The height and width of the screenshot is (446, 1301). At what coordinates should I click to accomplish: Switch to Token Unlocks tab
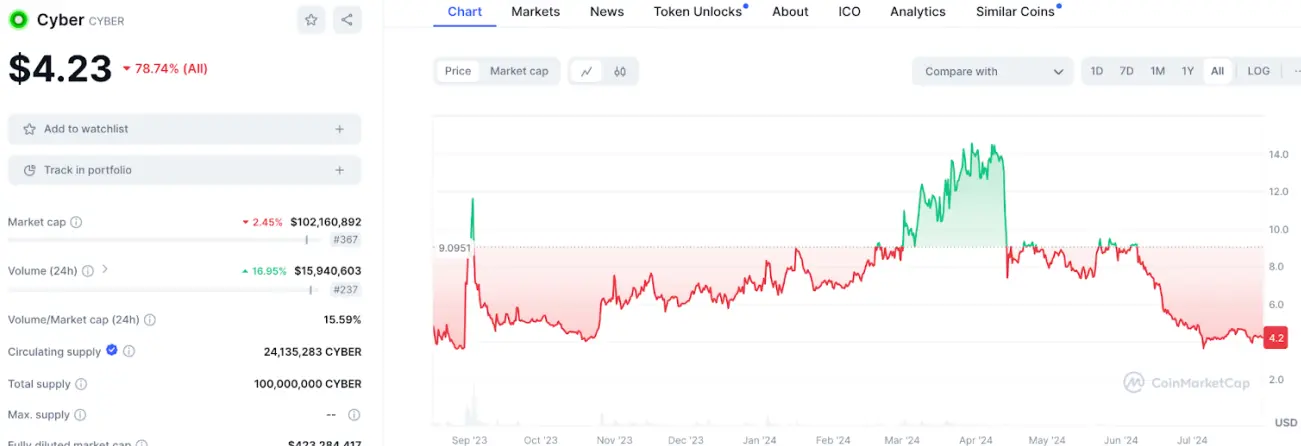click(698, 12)
